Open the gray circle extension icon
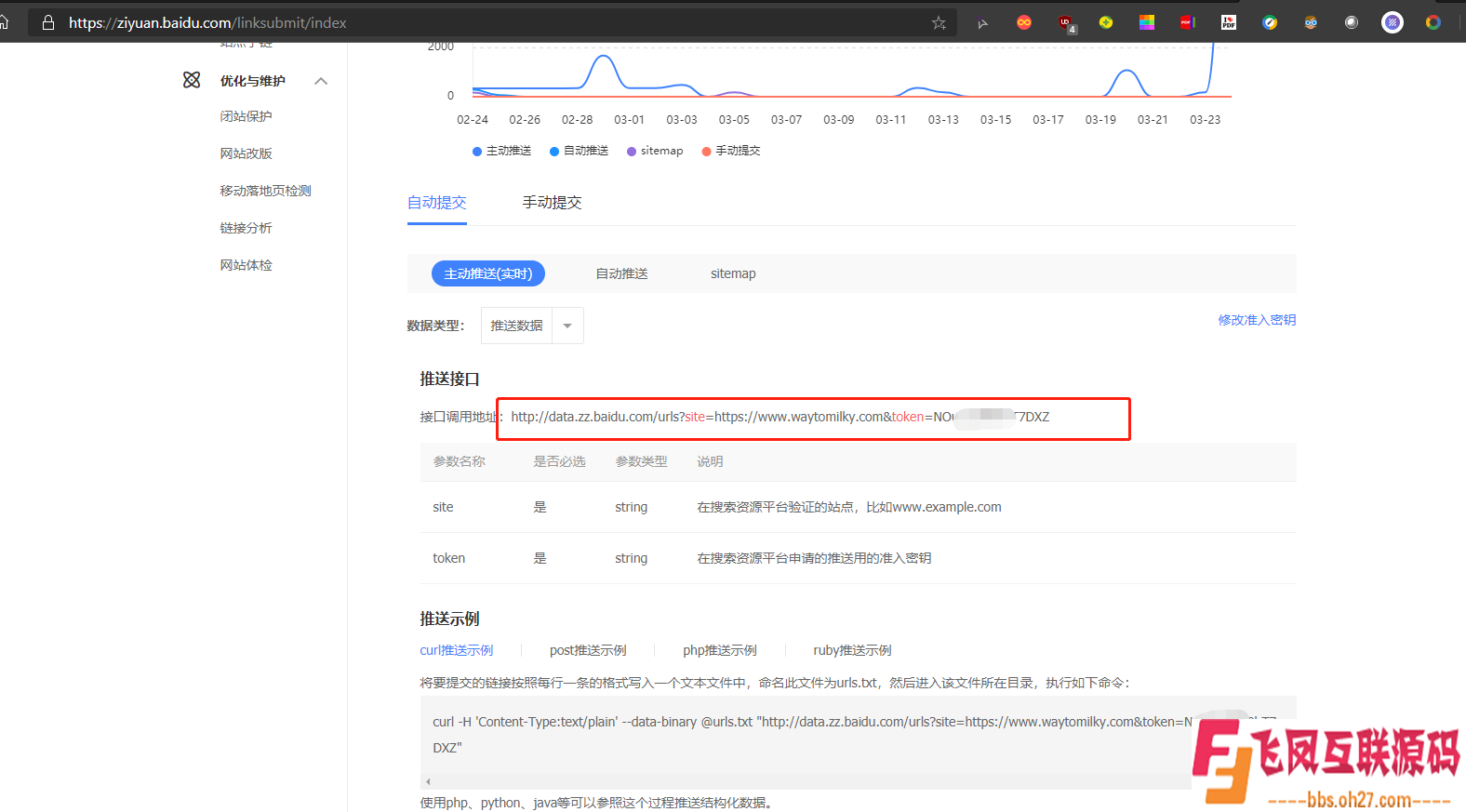The height and width of the screenshot is (812, 1466). click(1352, 22)
